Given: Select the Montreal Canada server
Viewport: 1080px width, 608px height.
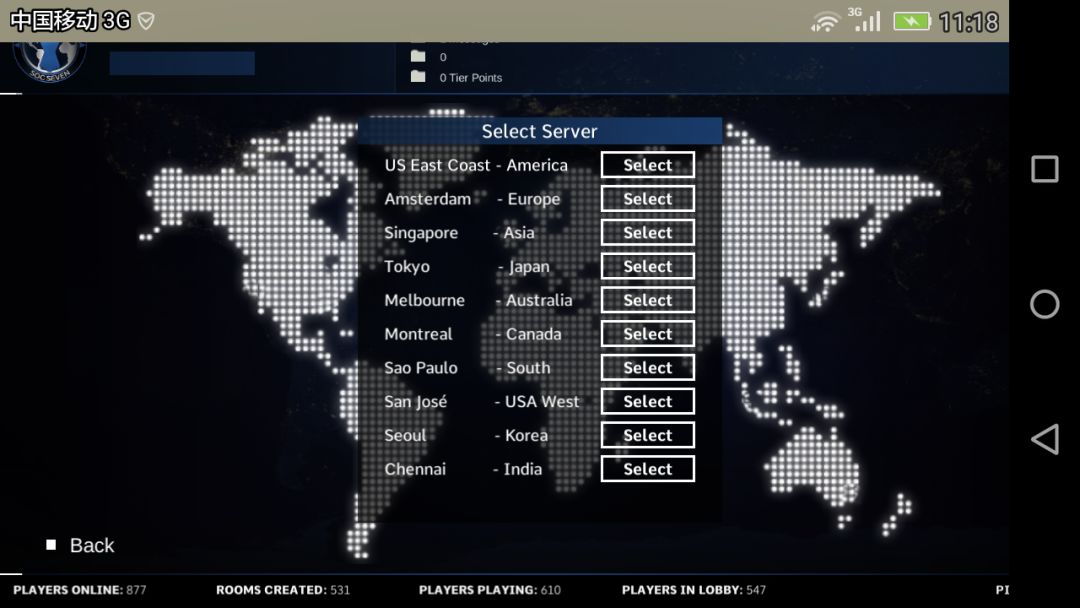Looking at the screenshot, I should coord(647,334).
